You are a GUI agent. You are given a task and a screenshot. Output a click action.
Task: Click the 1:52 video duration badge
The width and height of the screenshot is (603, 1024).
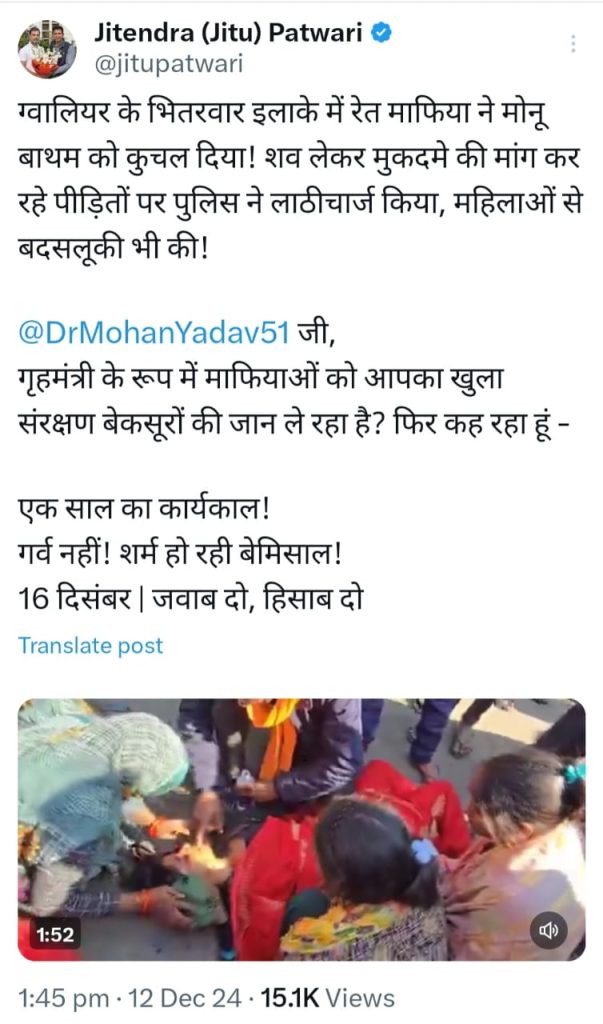[x=55, y=935]
